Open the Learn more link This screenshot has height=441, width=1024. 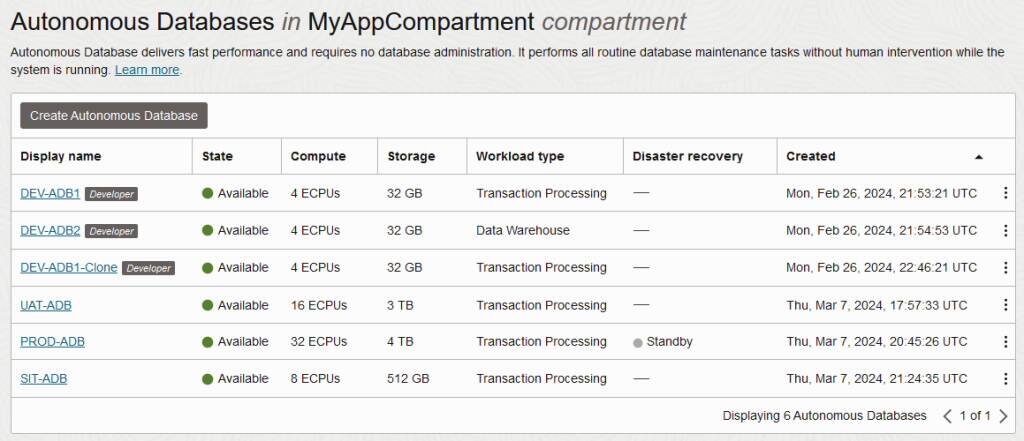(147, 70)
